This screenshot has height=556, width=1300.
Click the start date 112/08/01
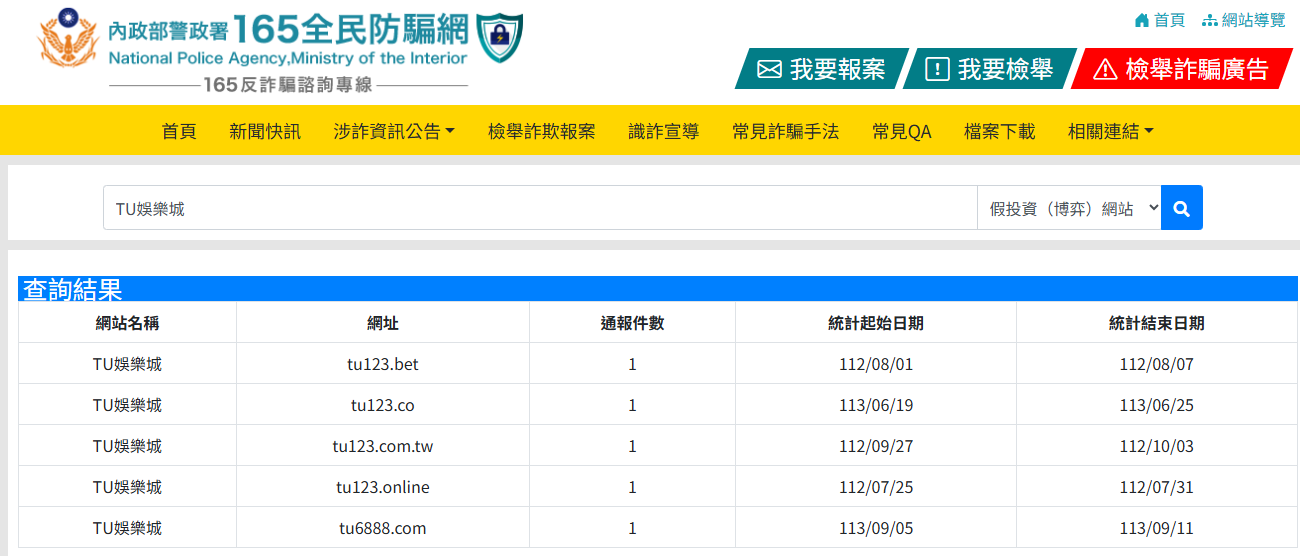[876, 364]
